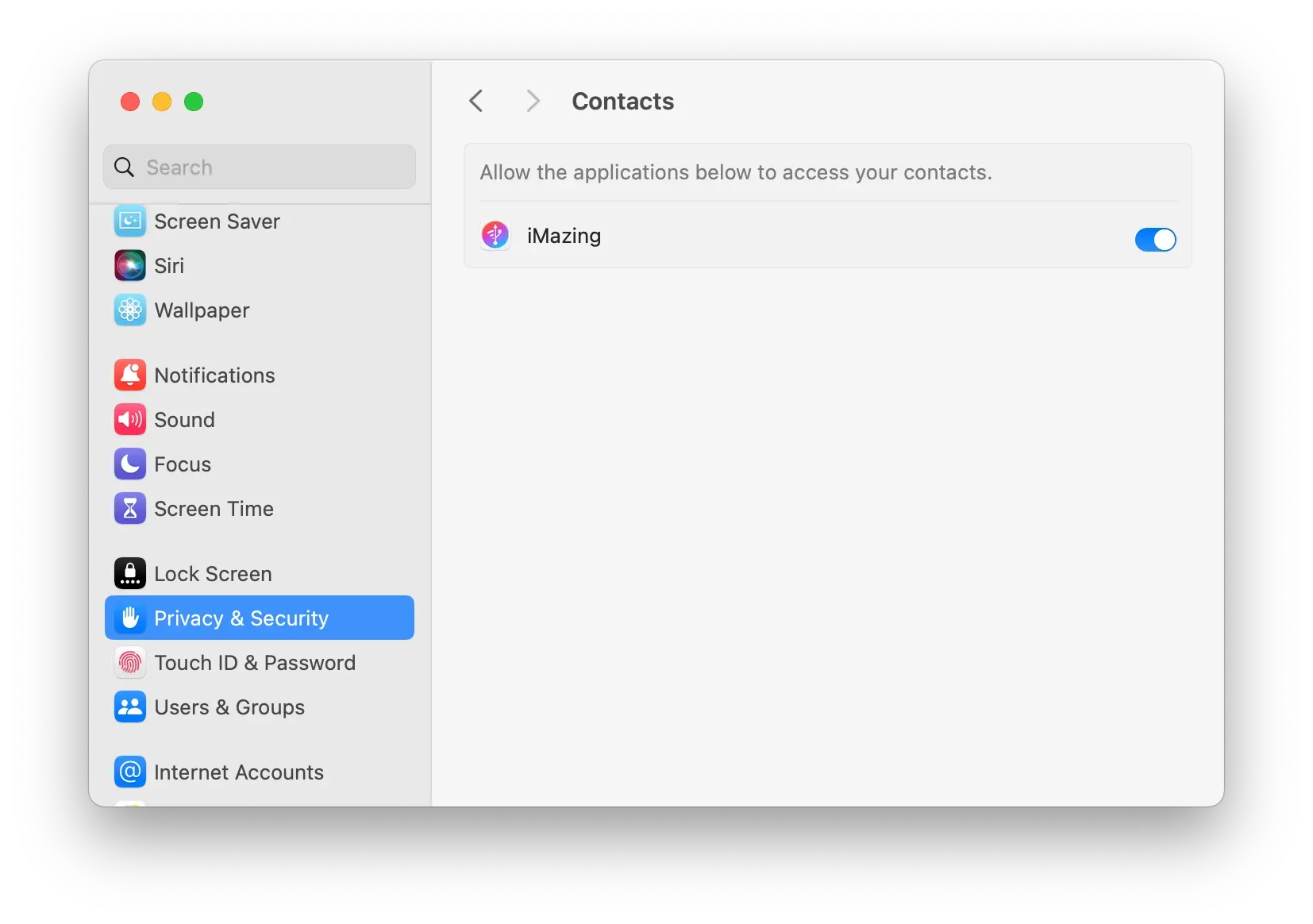Open Screen Time settings
The image size is (1313, 924).
coord(213,509)
